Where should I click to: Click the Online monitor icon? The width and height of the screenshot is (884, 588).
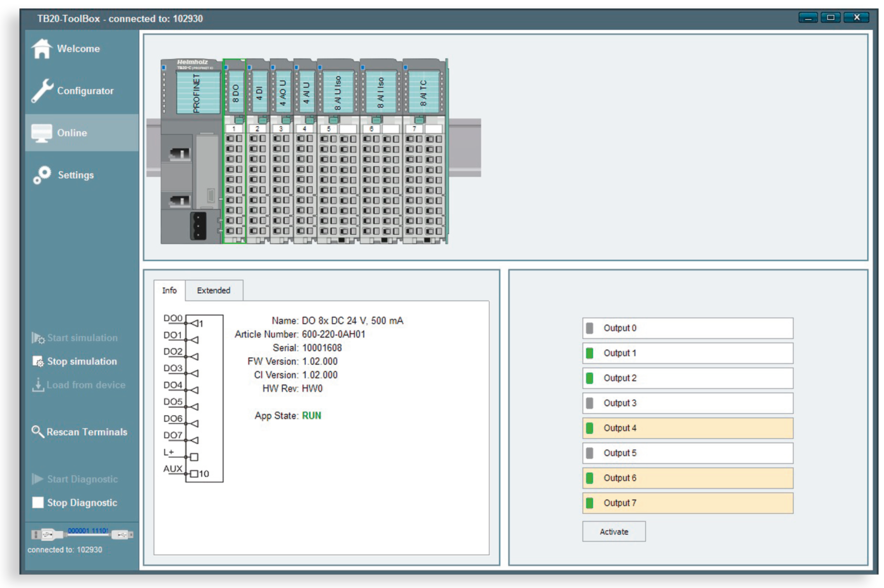tap(42, 133)
